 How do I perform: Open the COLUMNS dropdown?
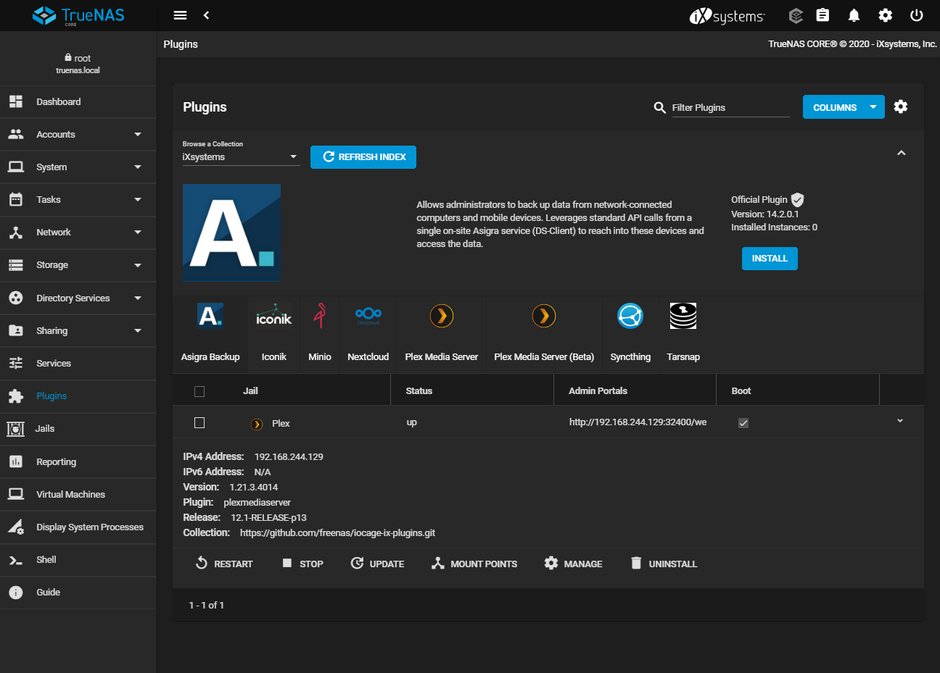click(843, 107)
